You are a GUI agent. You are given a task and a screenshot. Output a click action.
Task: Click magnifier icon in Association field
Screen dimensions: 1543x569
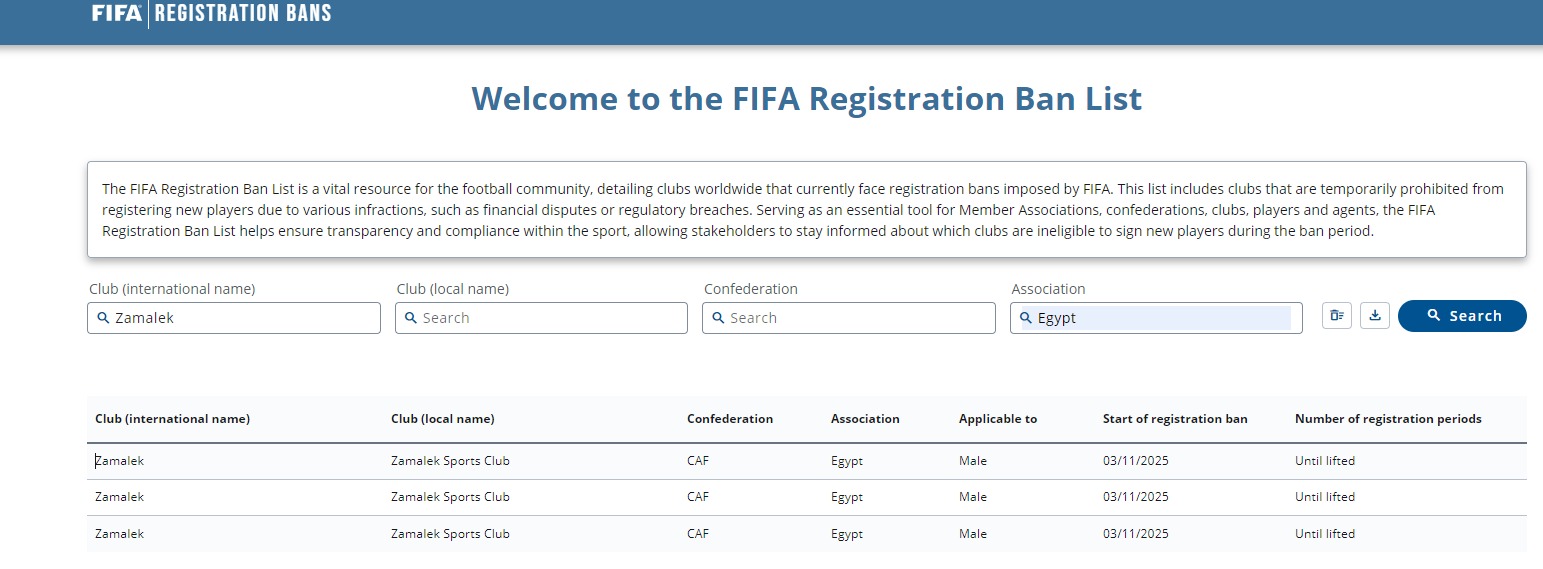tap(1025, 318)
